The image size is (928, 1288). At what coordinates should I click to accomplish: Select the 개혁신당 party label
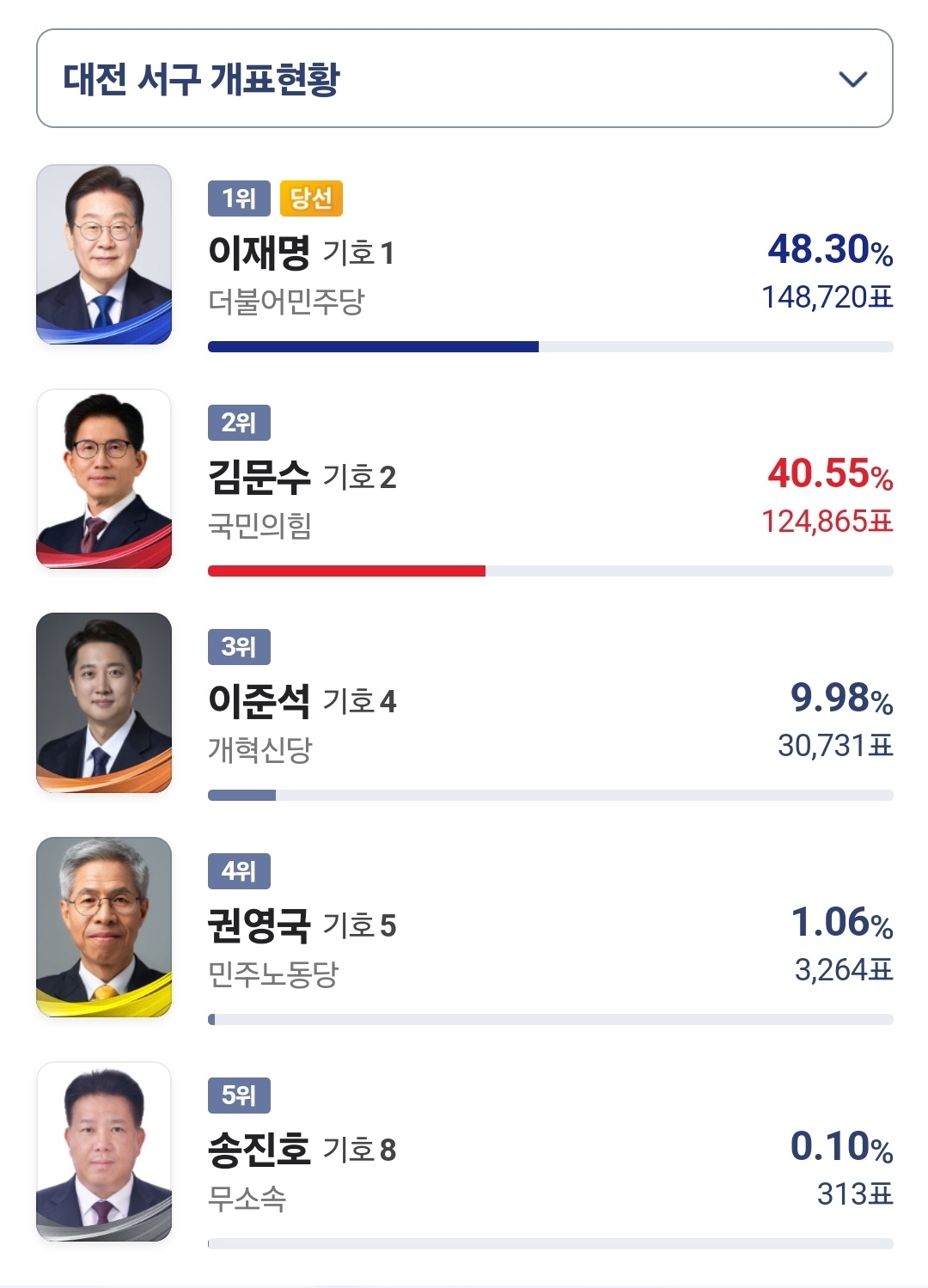point(259,750)
